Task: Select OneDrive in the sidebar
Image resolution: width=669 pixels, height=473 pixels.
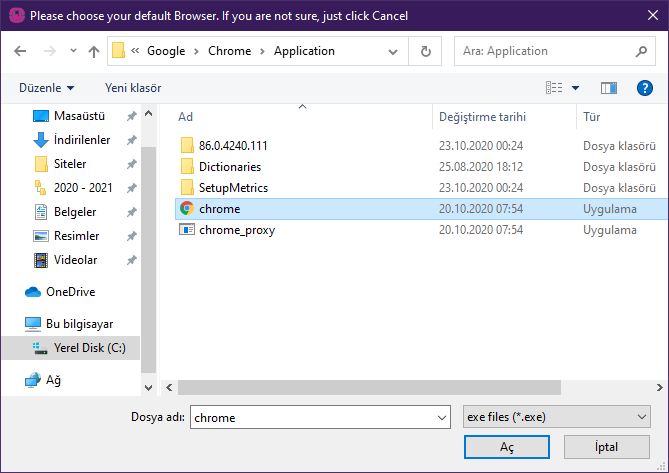Action: pyautogui.click(x=70, y=292)
